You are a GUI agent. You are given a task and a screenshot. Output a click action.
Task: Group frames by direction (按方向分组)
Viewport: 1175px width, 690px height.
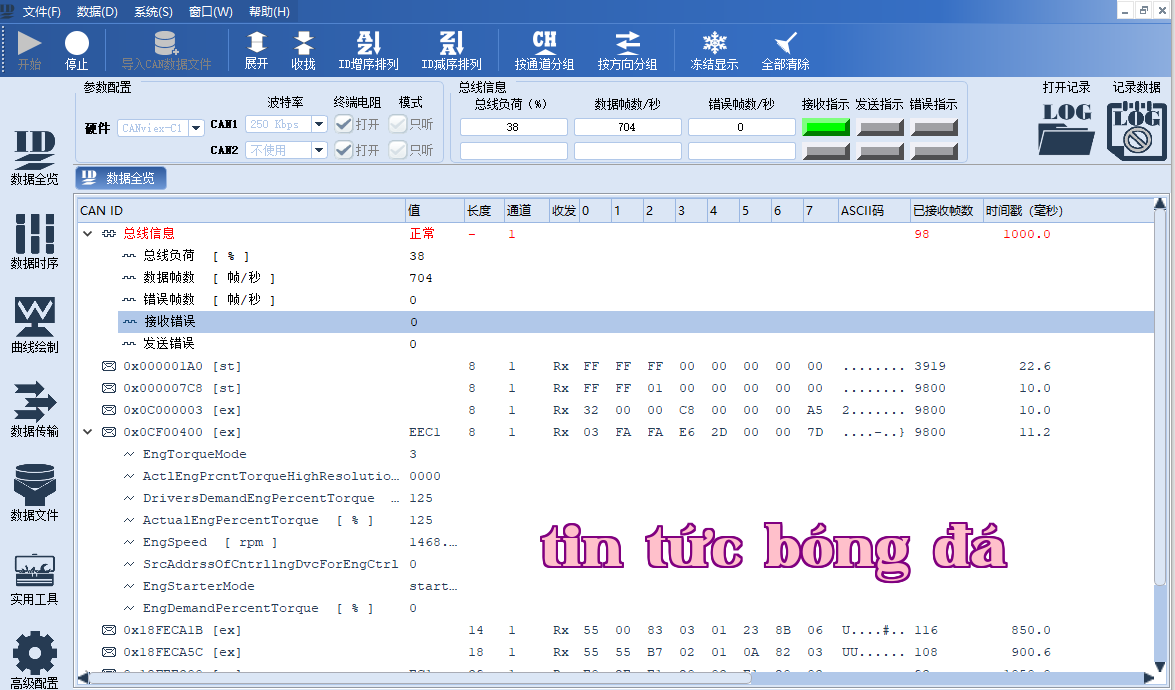(627, 50)
